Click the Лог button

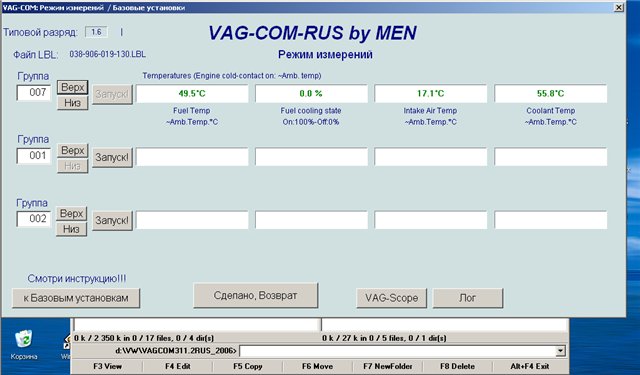[468, 298]
